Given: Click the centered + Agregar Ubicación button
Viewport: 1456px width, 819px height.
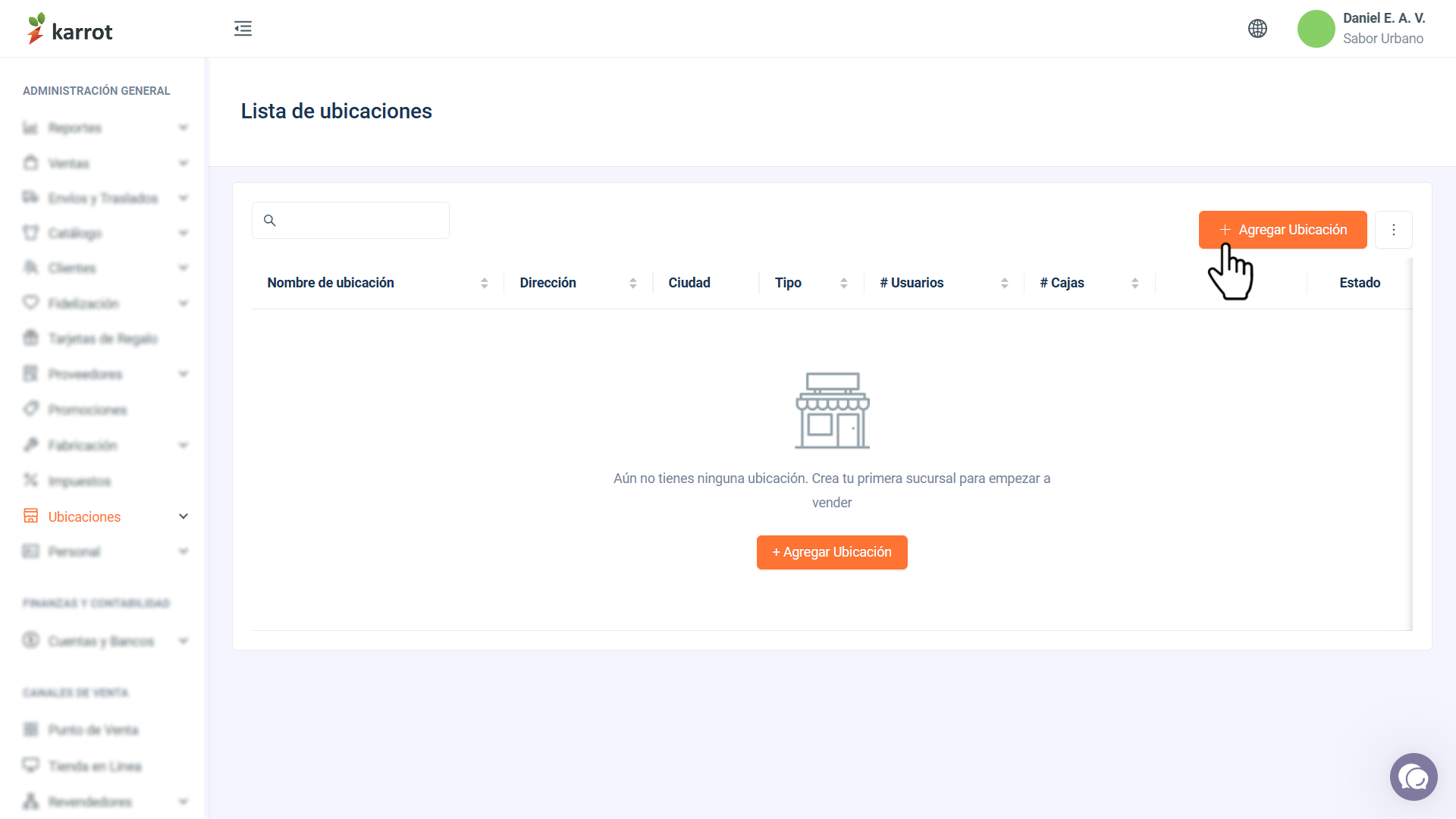Looking at the screenshot, I should pos(832,552).
